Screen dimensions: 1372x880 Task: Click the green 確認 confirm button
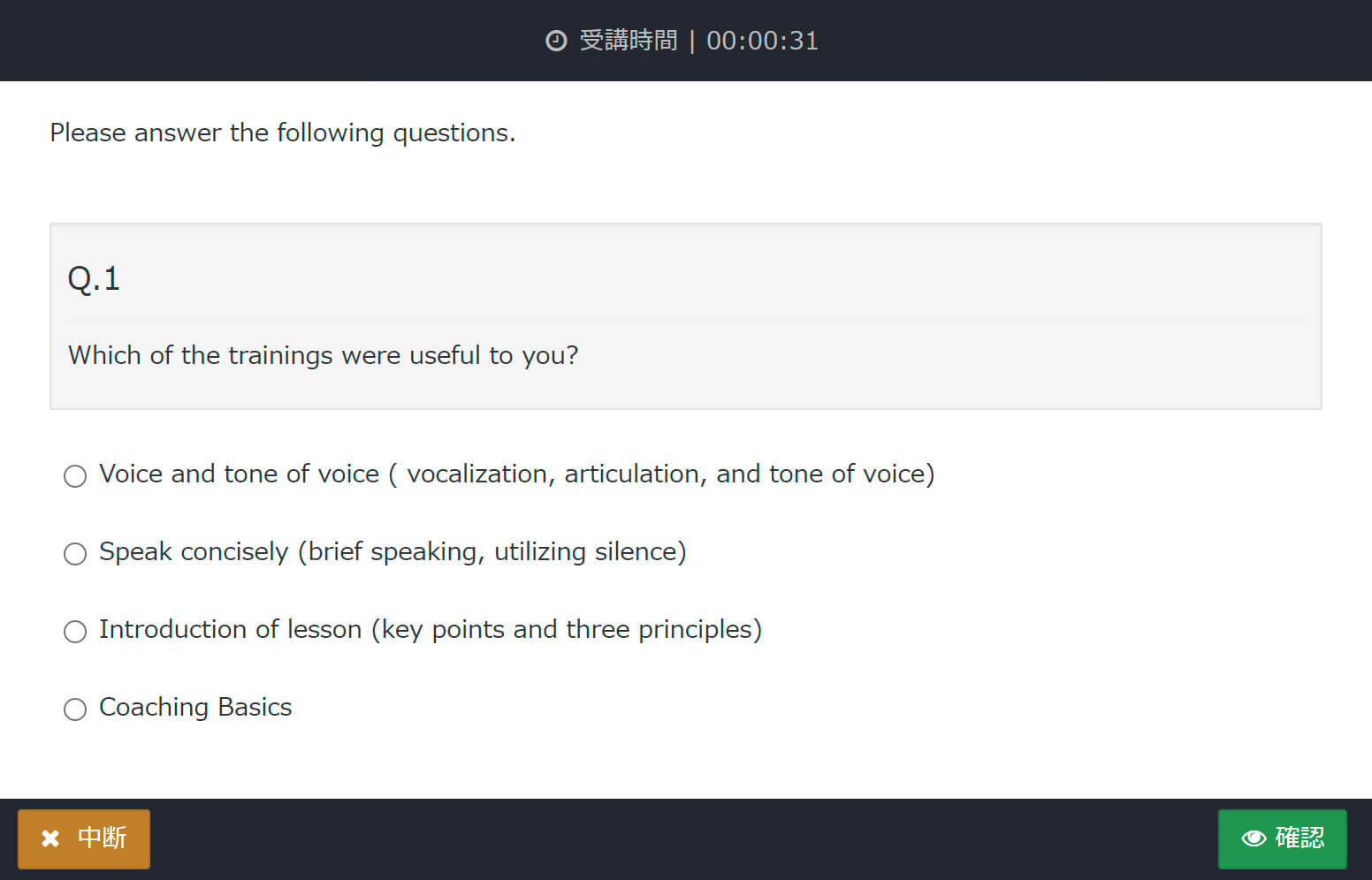click(1282, 838)
